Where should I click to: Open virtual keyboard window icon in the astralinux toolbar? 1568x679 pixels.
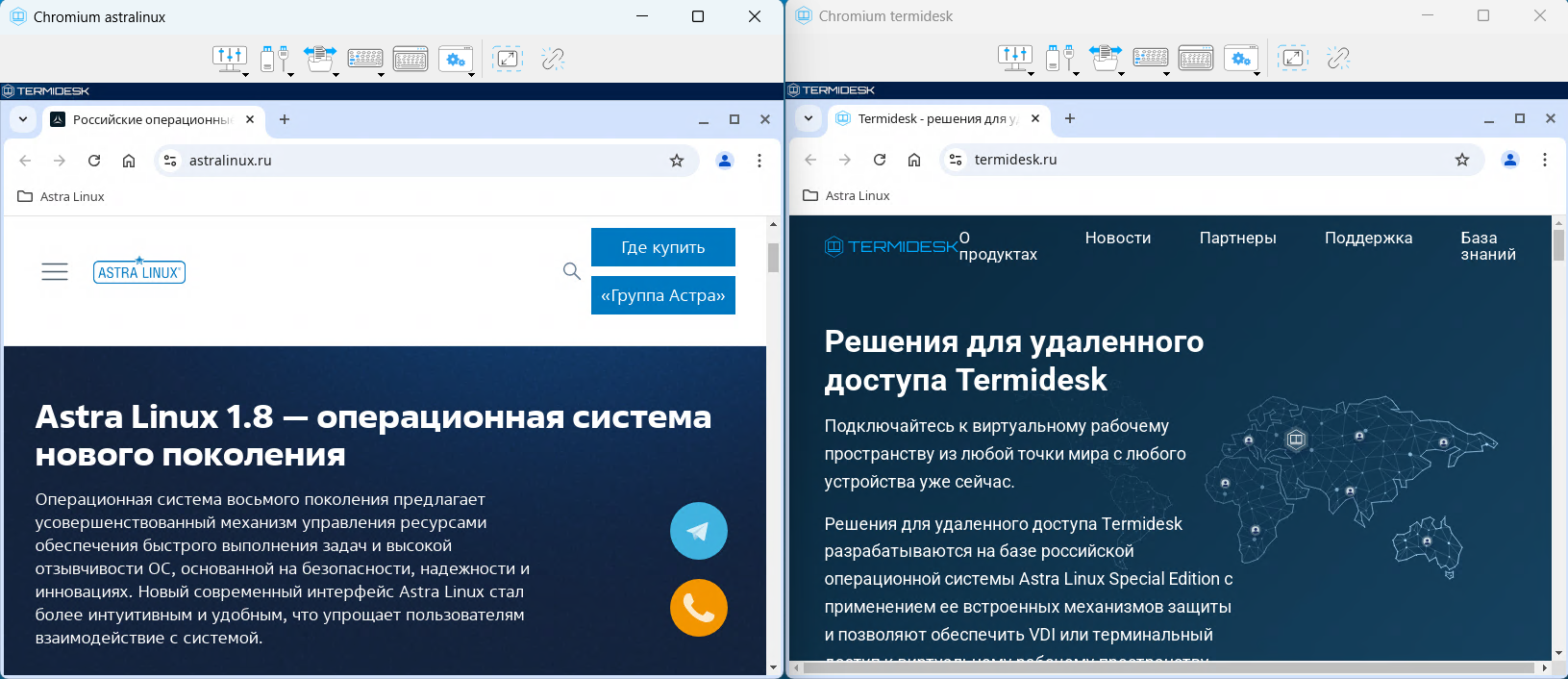click(x=411, y=59)
